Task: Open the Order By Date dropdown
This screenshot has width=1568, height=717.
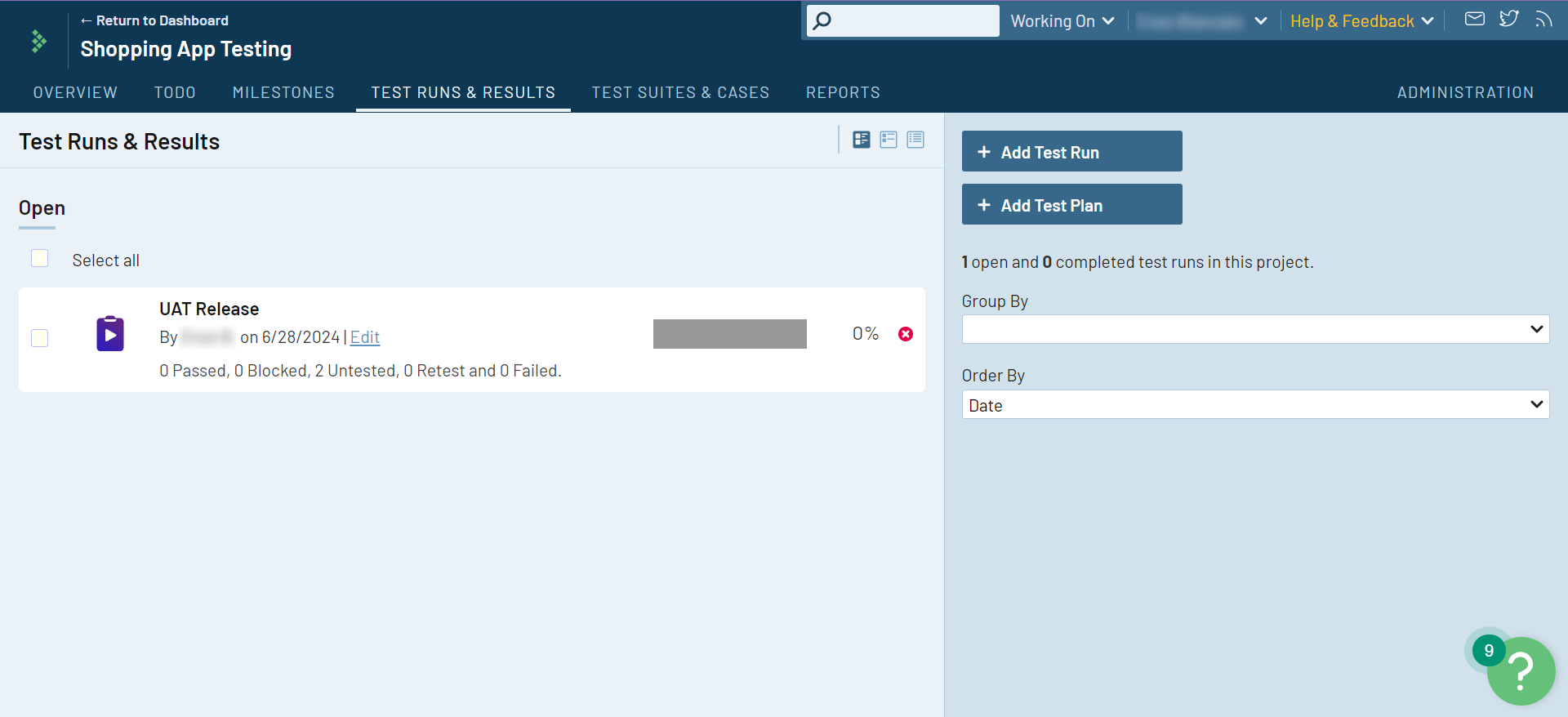Action: [x=1255, y=404]
